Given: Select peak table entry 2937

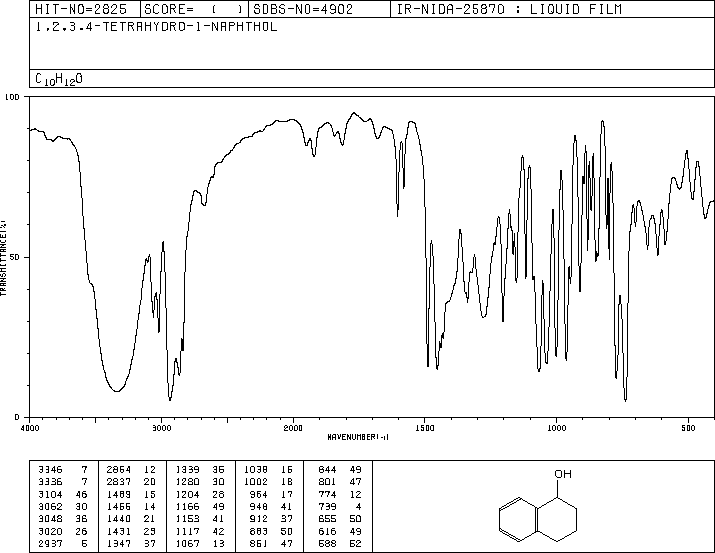Looking at the screenshot, I should pos(50,543).
